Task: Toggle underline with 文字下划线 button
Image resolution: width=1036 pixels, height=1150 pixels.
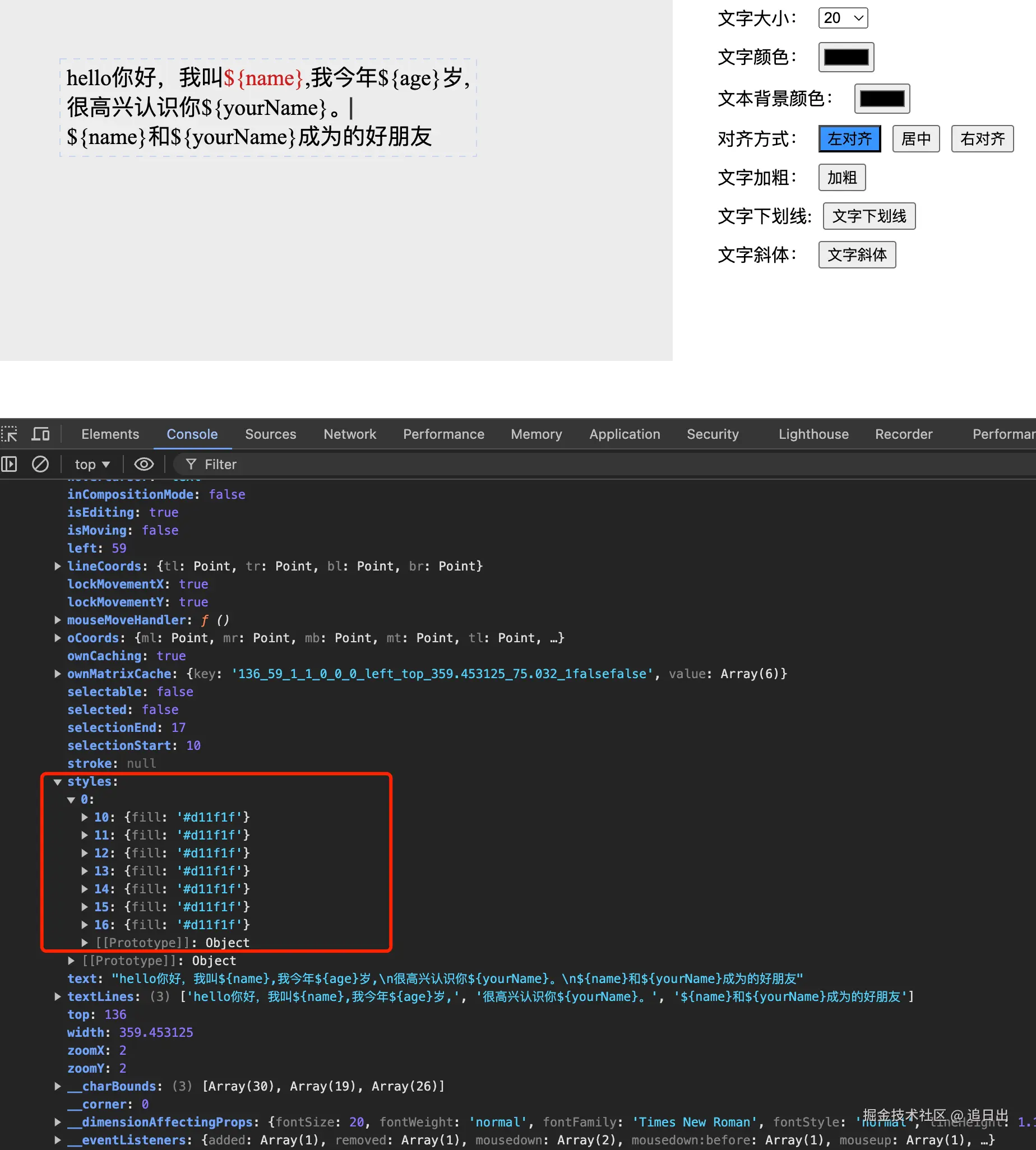Action: pyautogui.click(x=869, y=216)
